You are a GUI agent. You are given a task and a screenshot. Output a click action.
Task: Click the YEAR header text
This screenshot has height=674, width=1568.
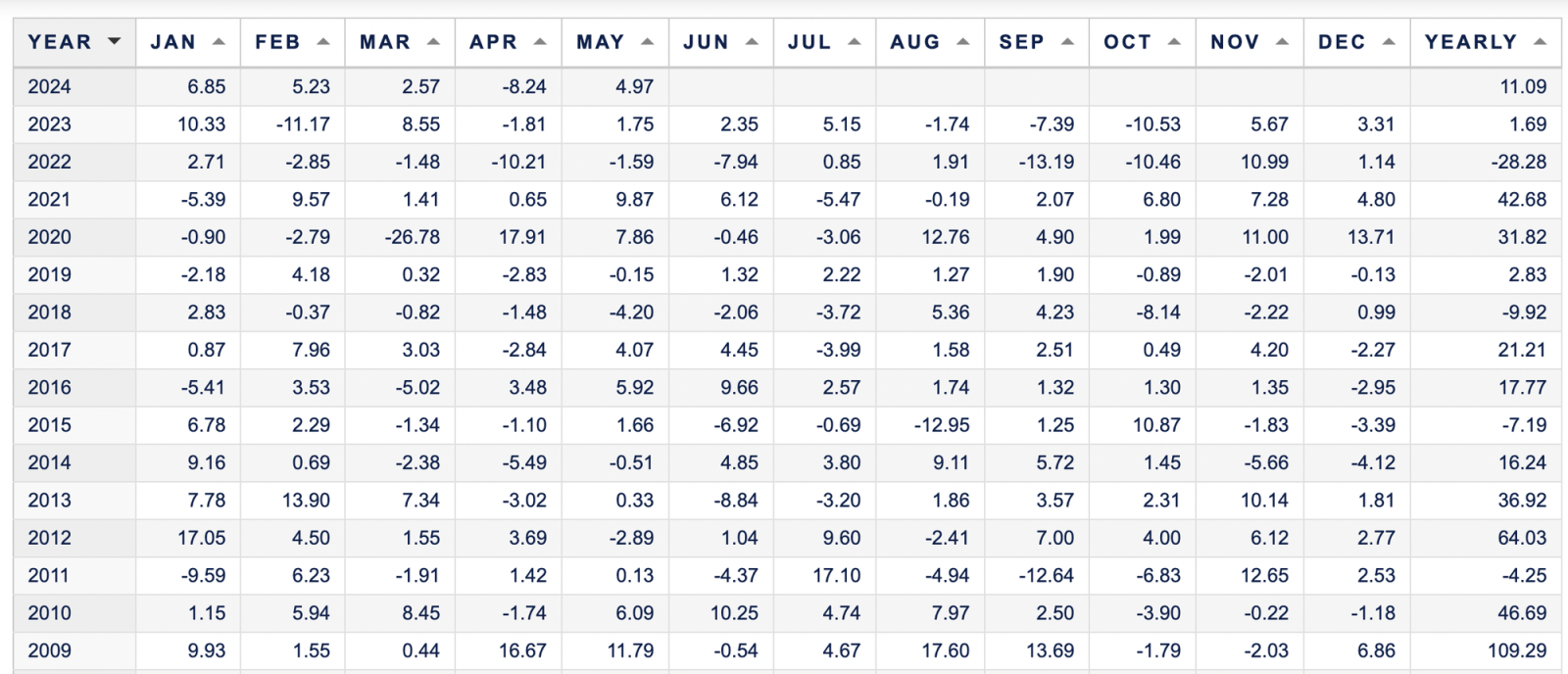click(59, 42)
